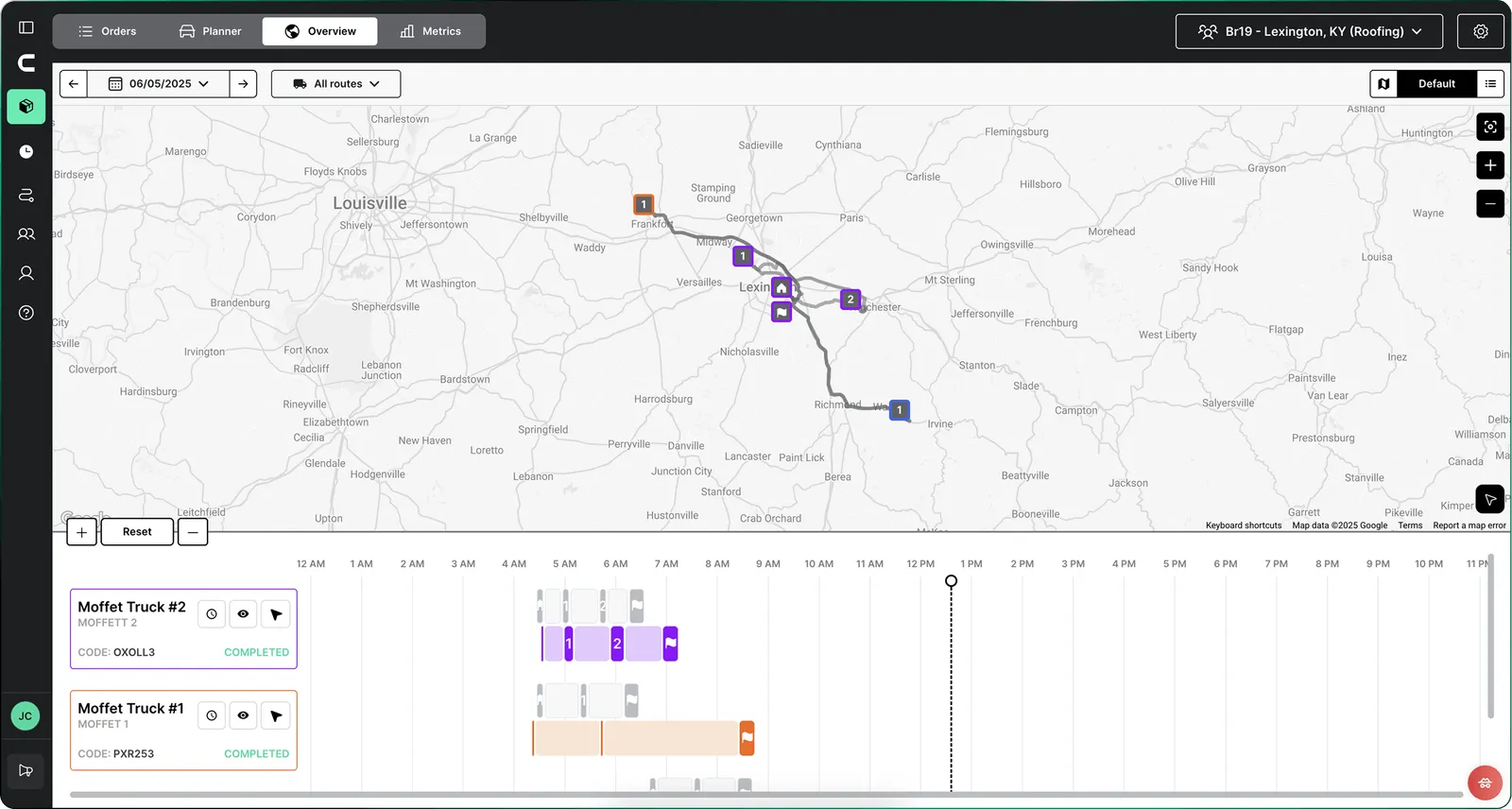Image resolution: width=1512 pixels, height=809 pixels.
Task: Open clock icon for Moffet Truck #1
Action: point(212,715)
